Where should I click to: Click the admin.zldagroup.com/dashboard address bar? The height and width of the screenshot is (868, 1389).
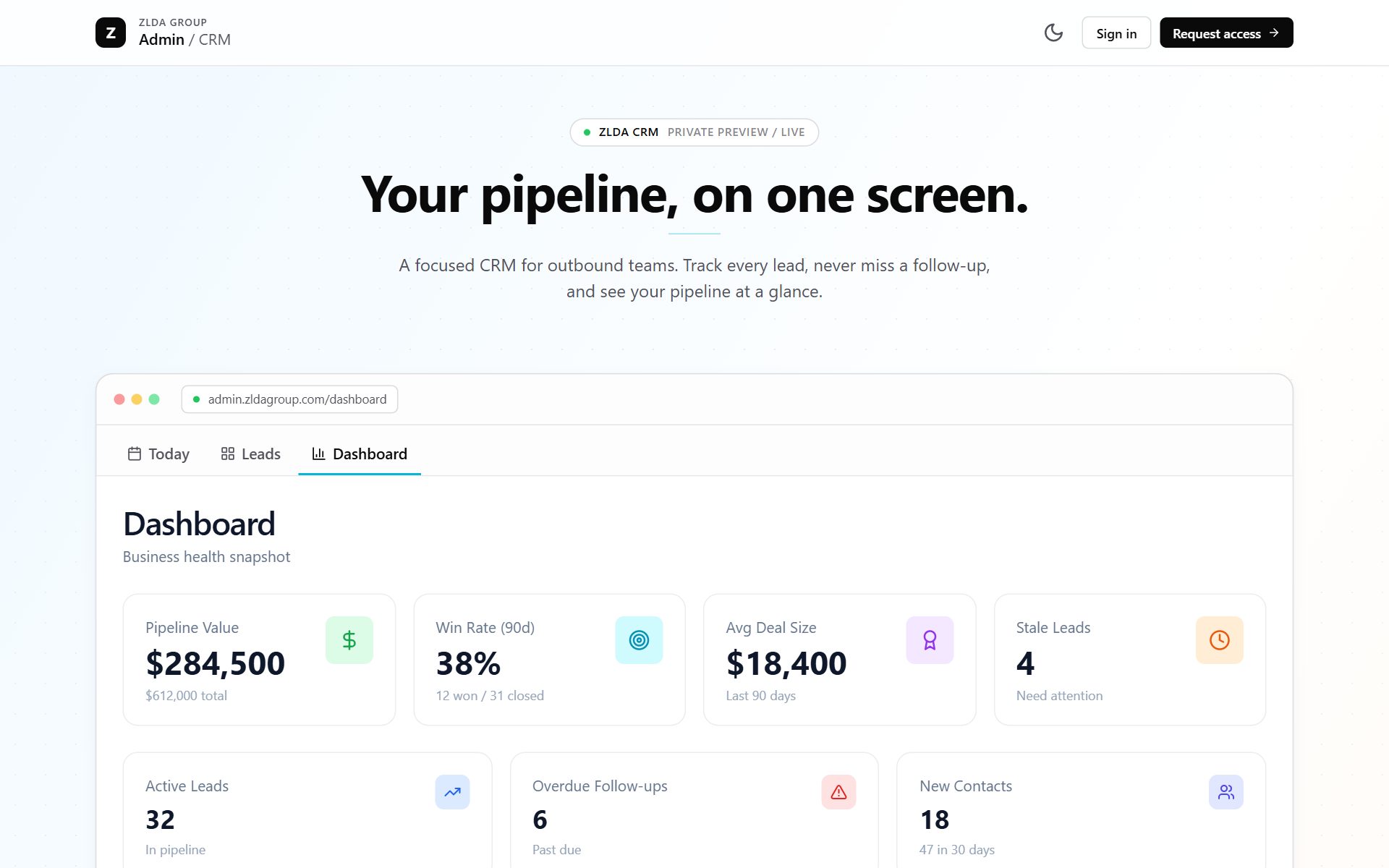tap(289, 399)
